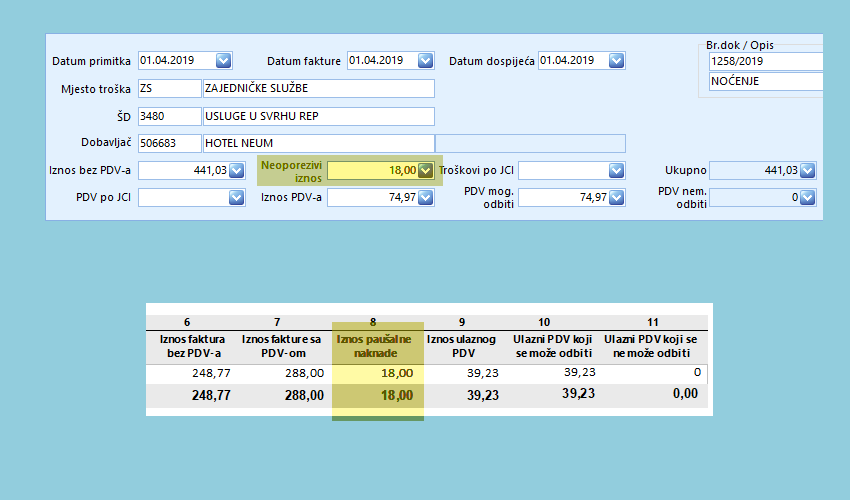This screenshot has width=850, height=500.
Task: Expand the Iznos PDV-a dropdown arrow
Action: (426, 197)
